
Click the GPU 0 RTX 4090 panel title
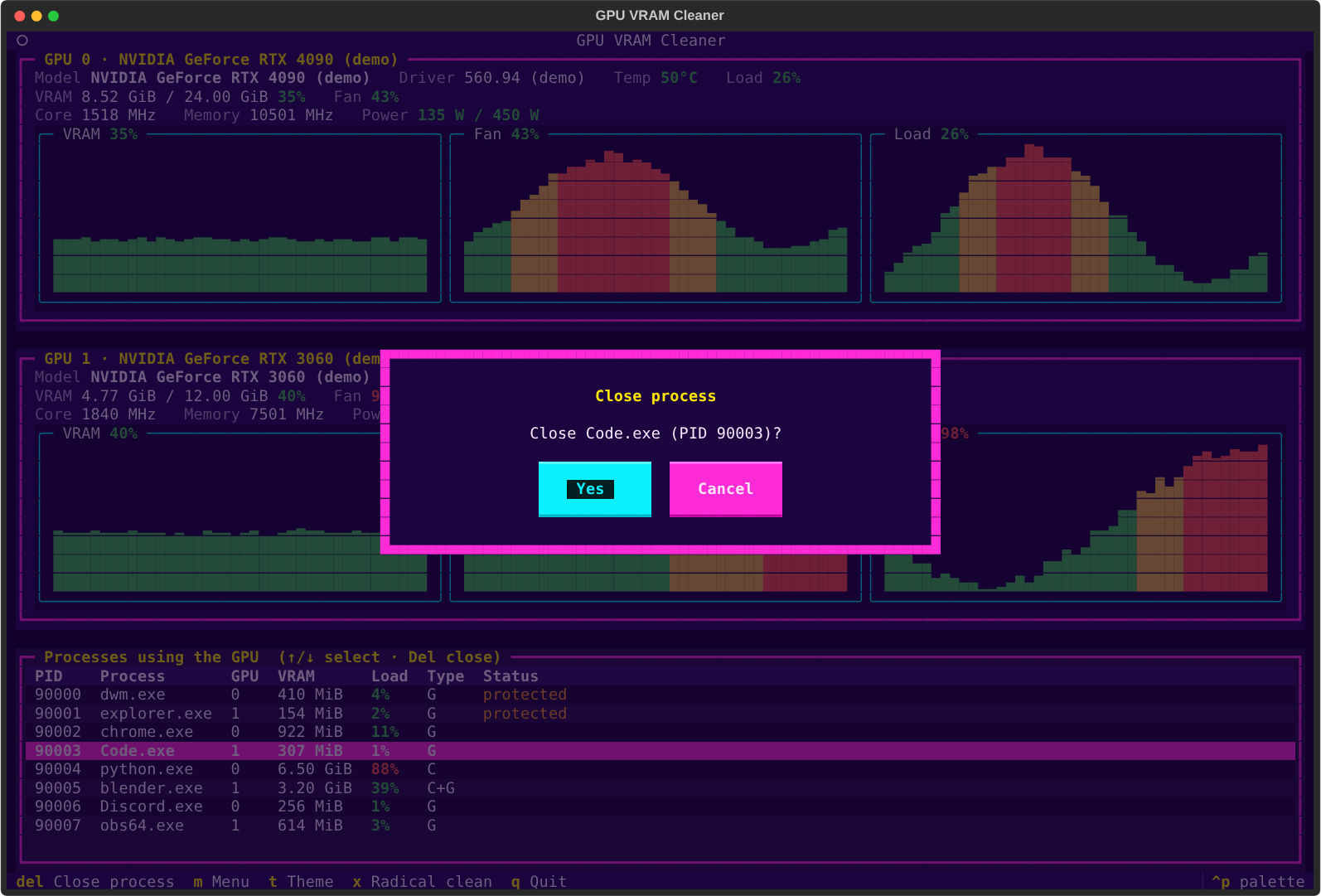[x=220, y=60]
